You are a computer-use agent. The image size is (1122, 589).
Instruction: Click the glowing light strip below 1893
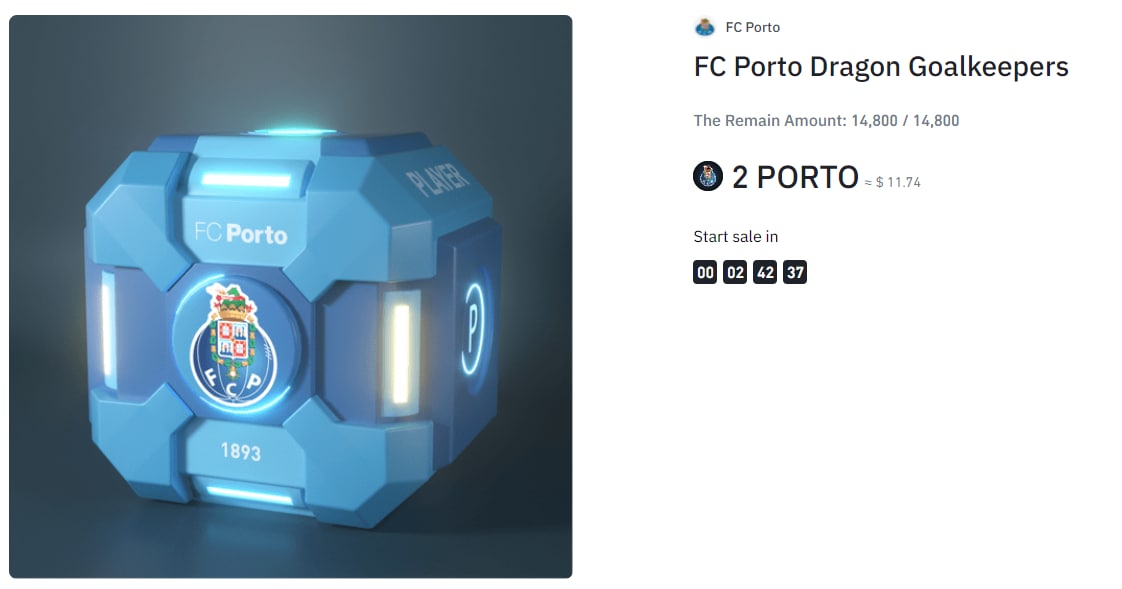[x=249, y=495]
